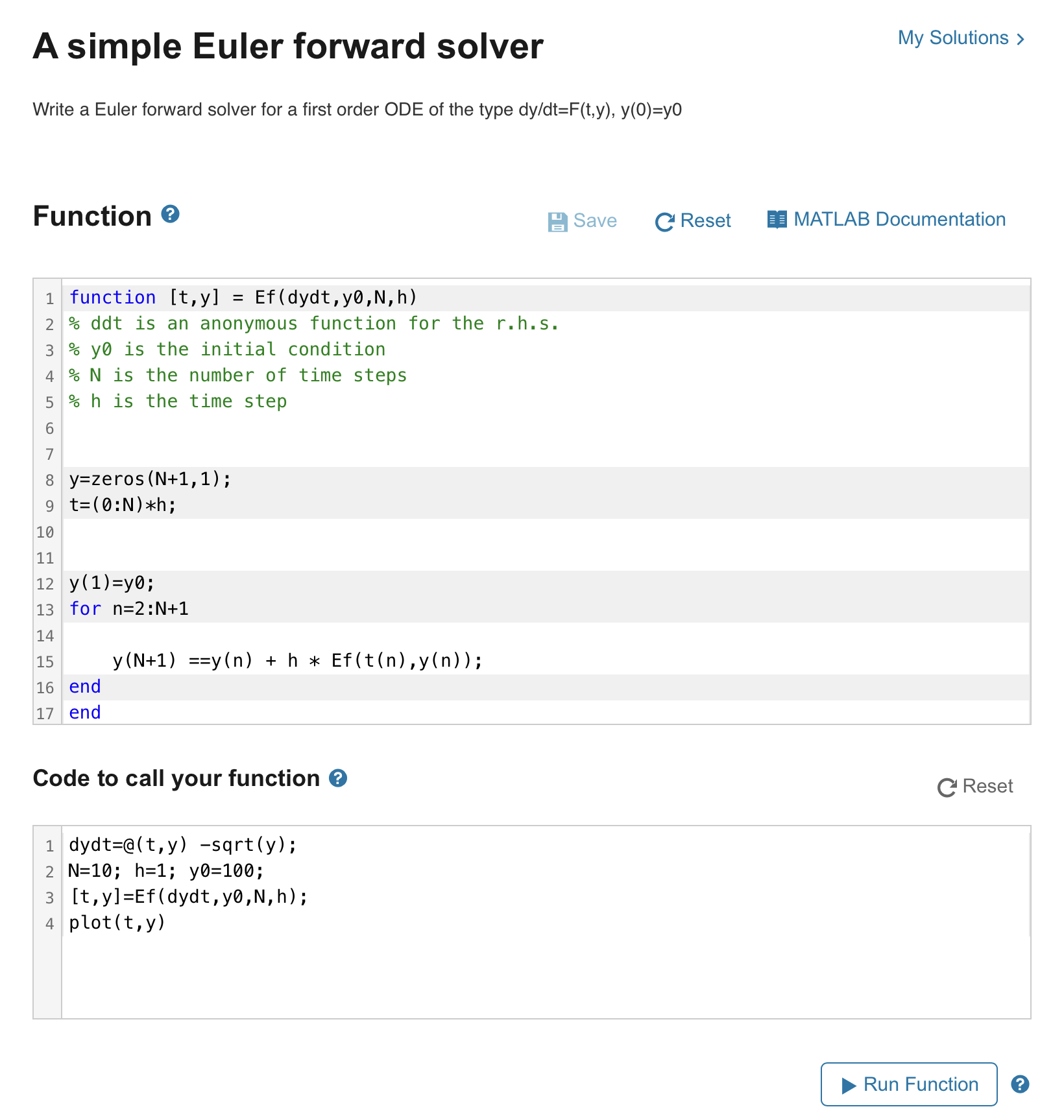Click the Reset circular arrow icon for Function
The width and height of the screenshot is (1064, 1120).
[x=665, y=221]
